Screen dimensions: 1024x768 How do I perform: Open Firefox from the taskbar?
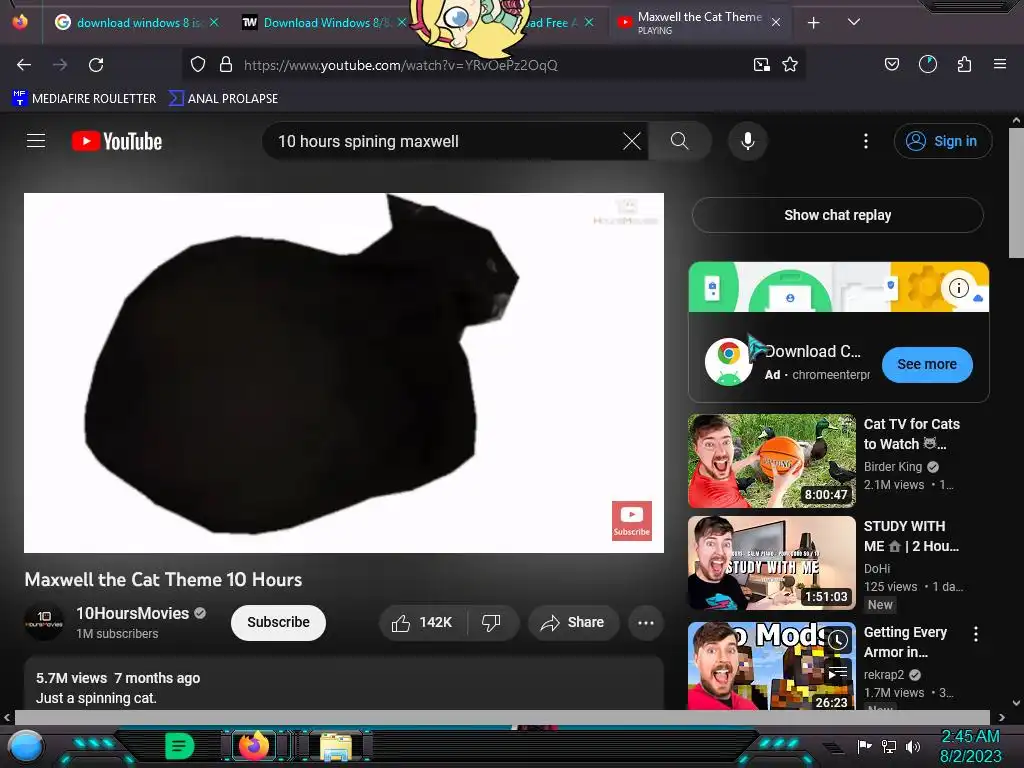(254, 745)
